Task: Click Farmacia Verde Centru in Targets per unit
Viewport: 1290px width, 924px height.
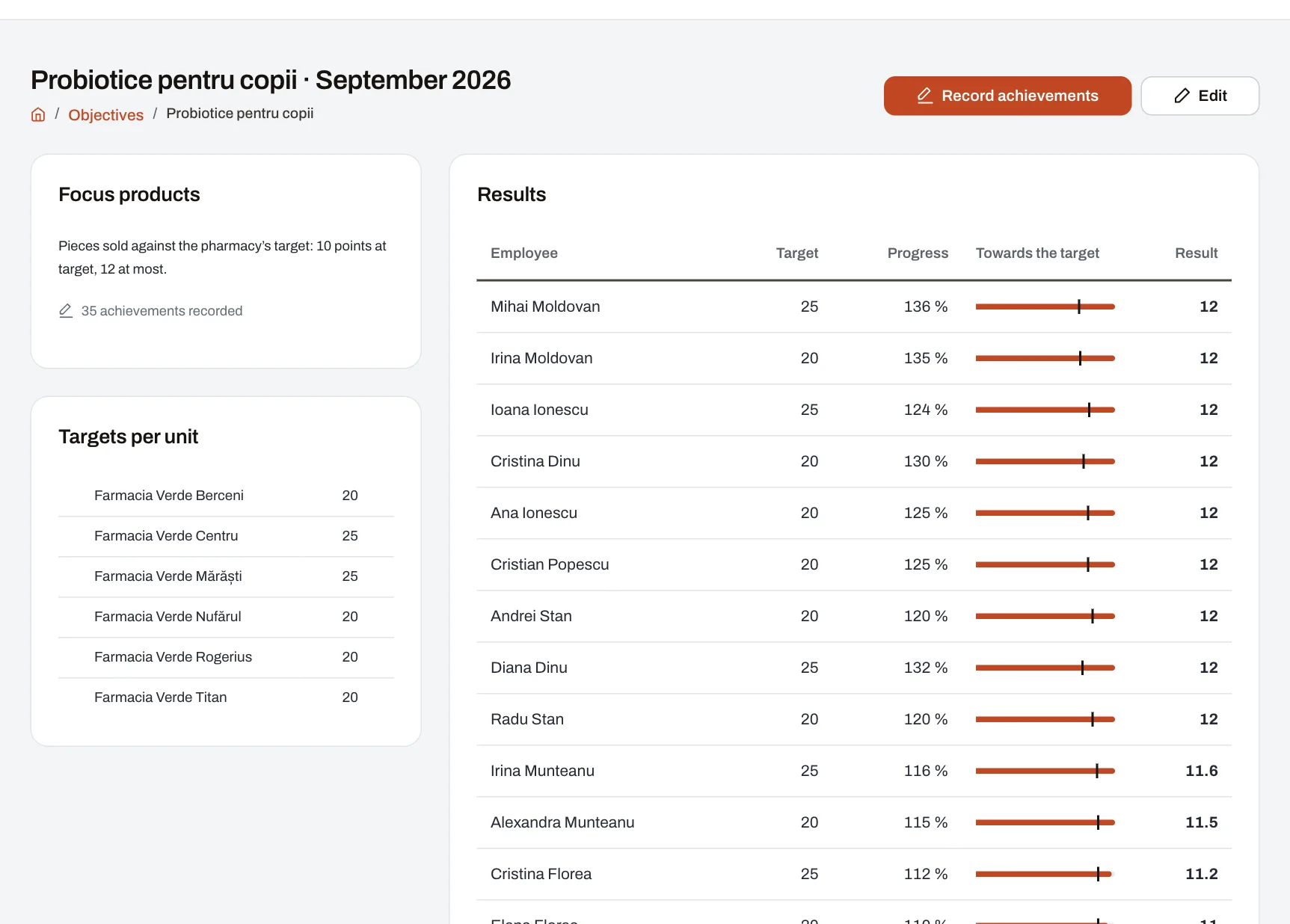Action: (166, 536)
